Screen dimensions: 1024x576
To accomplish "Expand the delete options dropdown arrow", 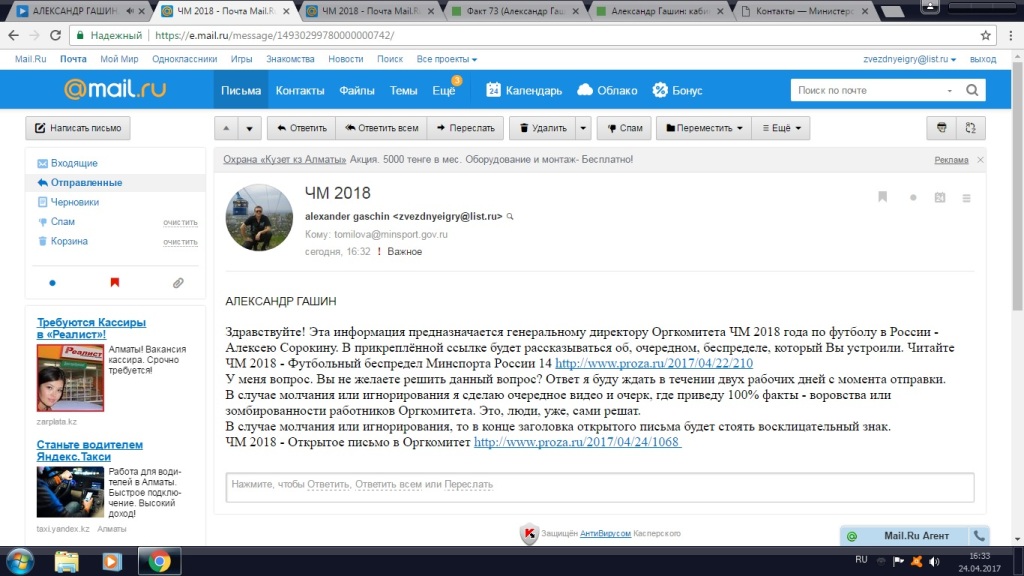I will (583, 128).
